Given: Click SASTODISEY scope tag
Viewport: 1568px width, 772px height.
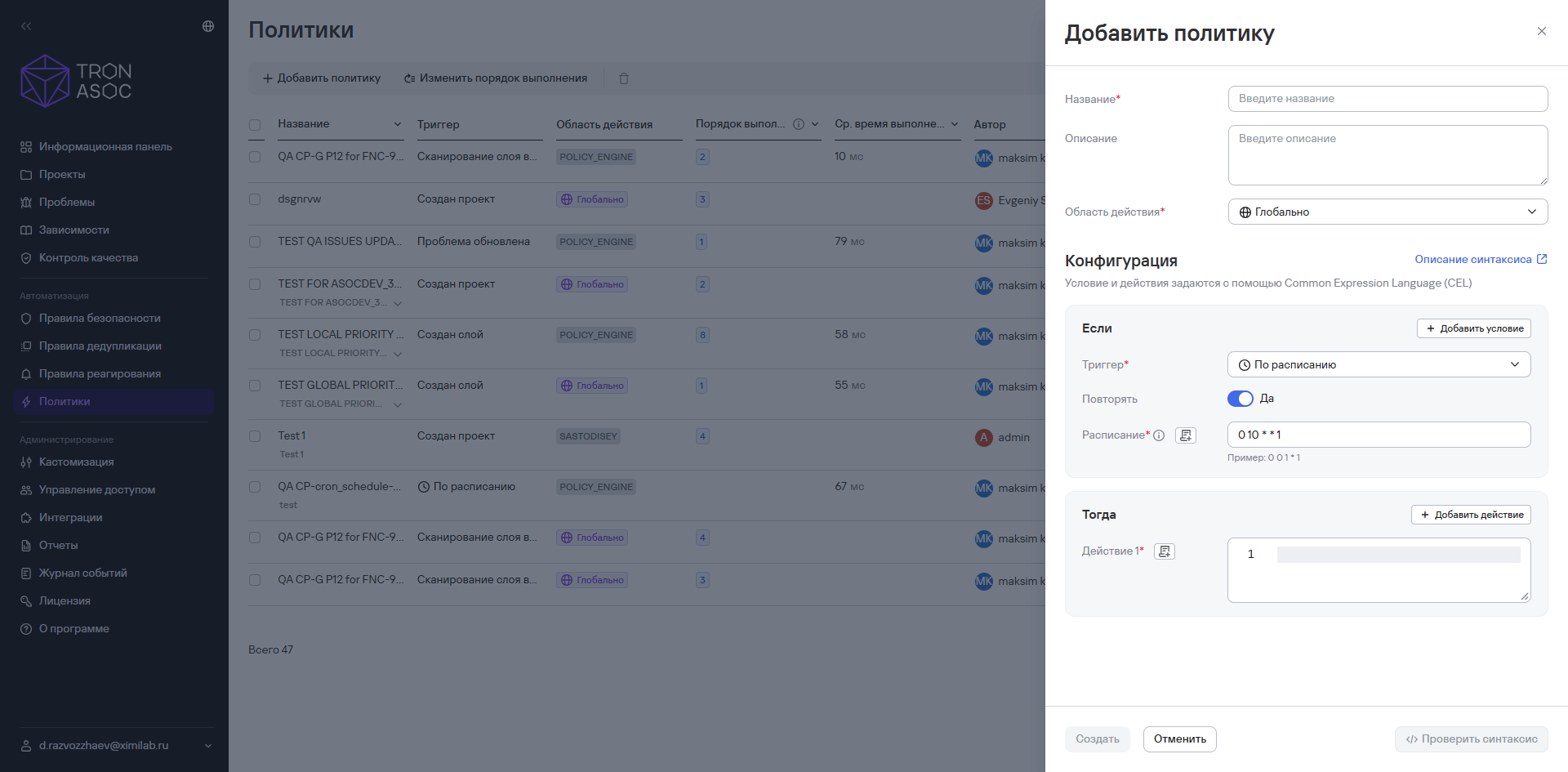Looking at the screenshot, I should coord(588,436).
